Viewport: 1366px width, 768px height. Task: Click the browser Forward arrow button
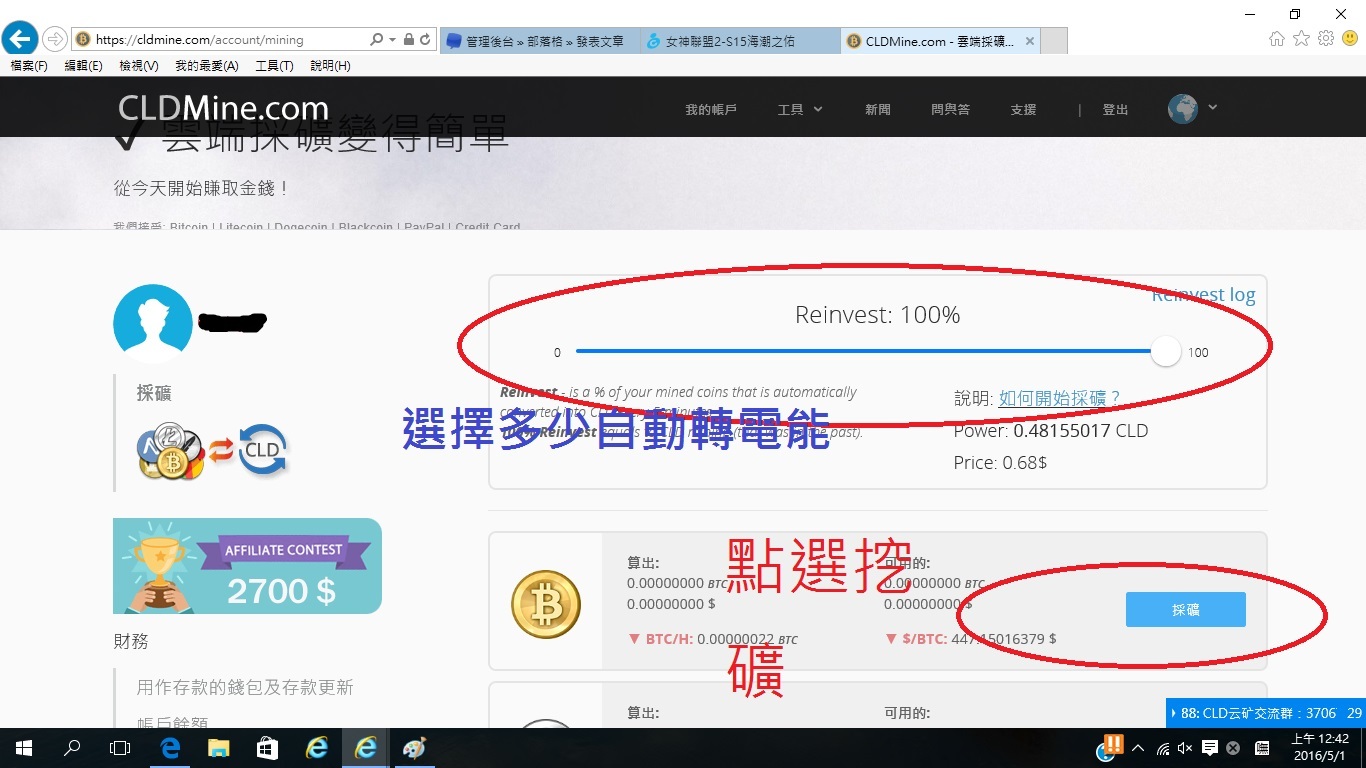[x=54, y=39]
